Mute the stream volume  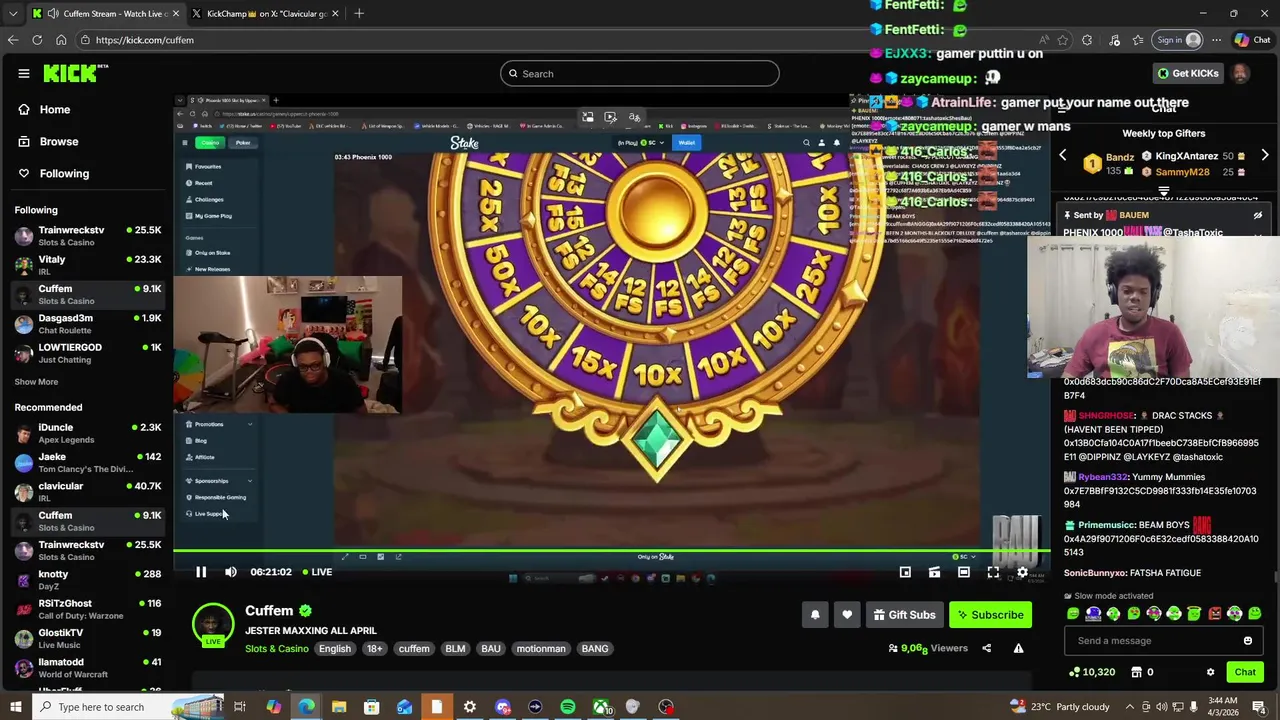(x=231, y=572)
